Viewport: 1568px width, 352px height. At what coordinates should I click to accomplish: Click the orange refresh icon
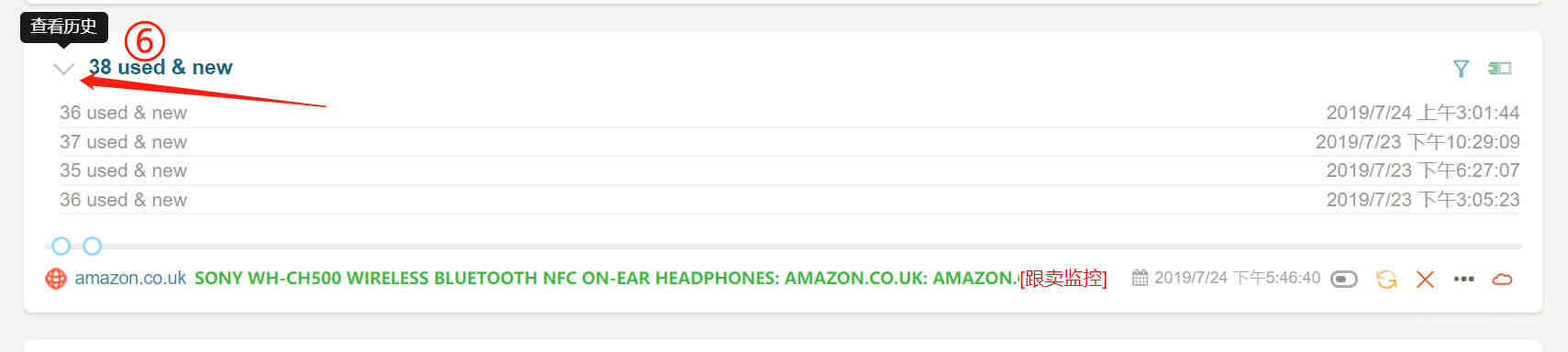(1386, 280)
